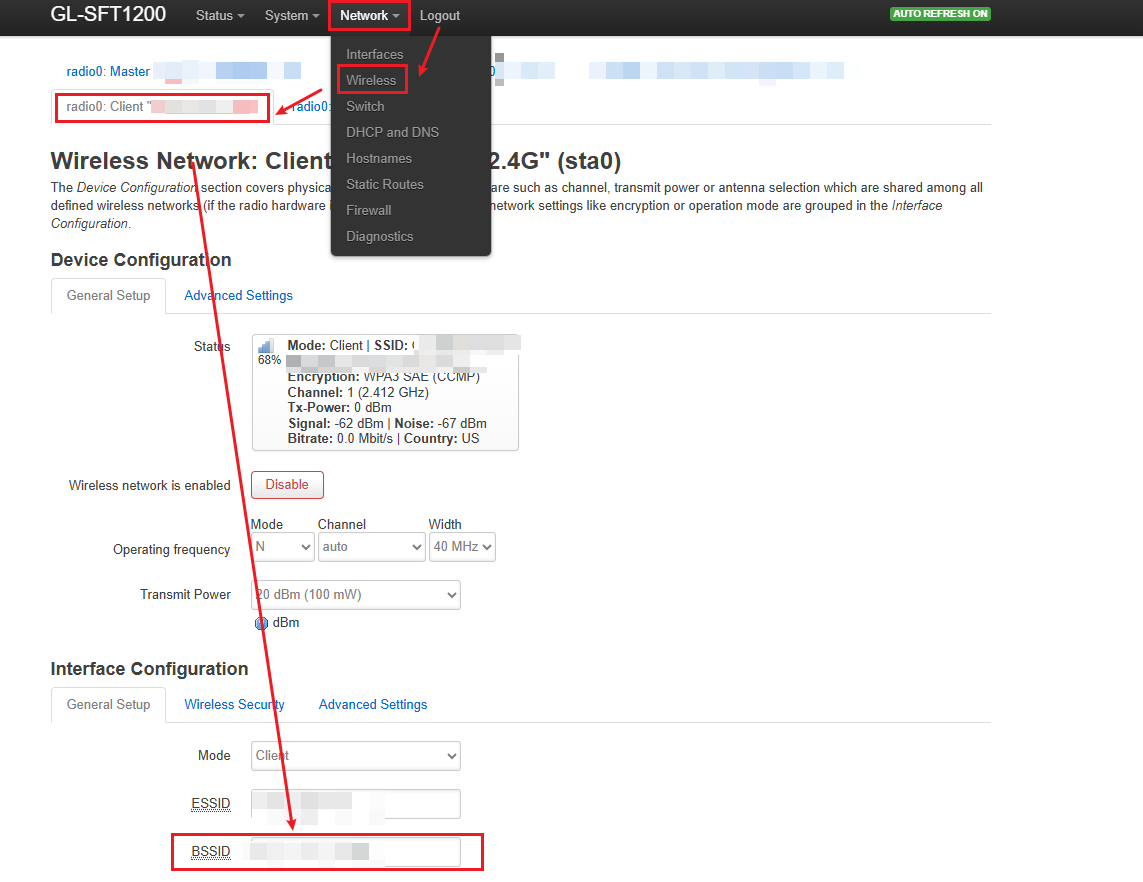Viewport: 1143px width, 882px height.
Task: Toggle the AUTO REFRESH ON badge
Action: (940, 14)
